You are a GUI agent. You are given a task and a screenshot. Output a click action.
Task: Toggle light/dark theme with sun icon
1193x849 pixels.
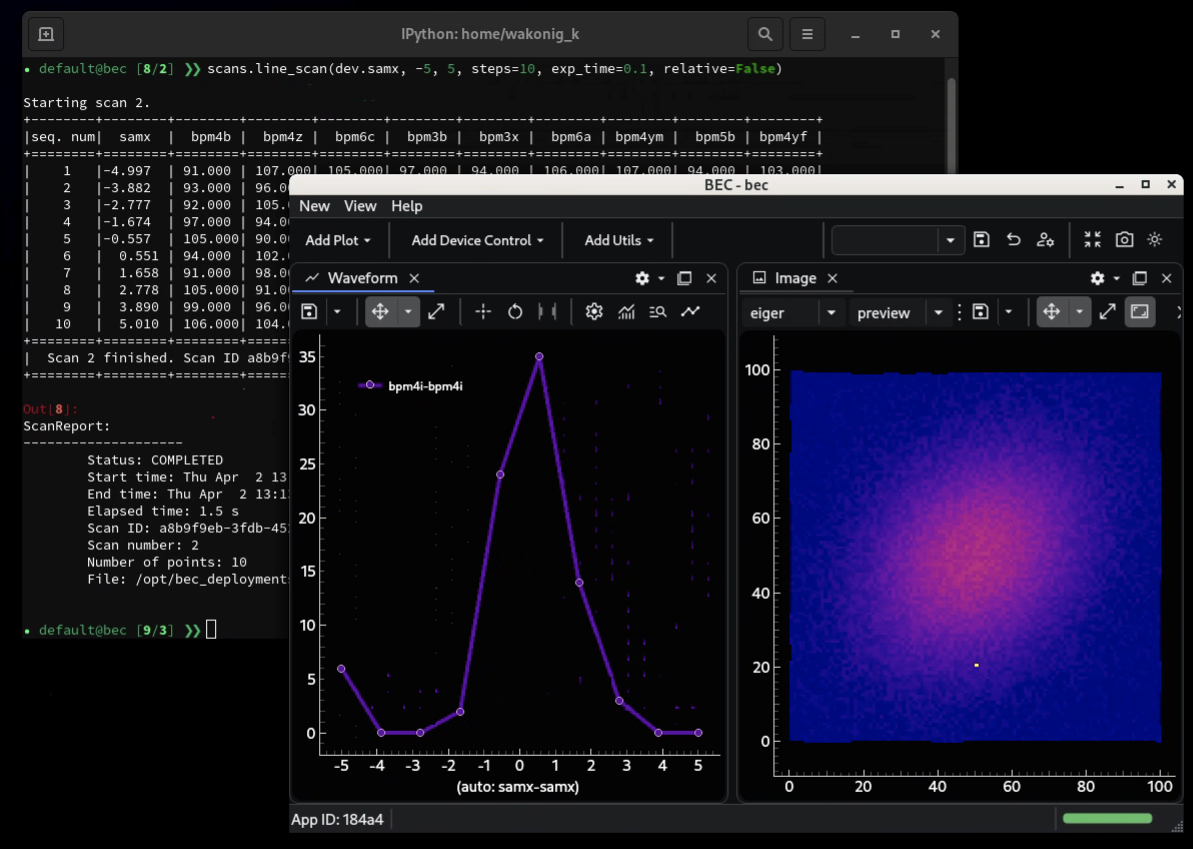pos(1155,240)
